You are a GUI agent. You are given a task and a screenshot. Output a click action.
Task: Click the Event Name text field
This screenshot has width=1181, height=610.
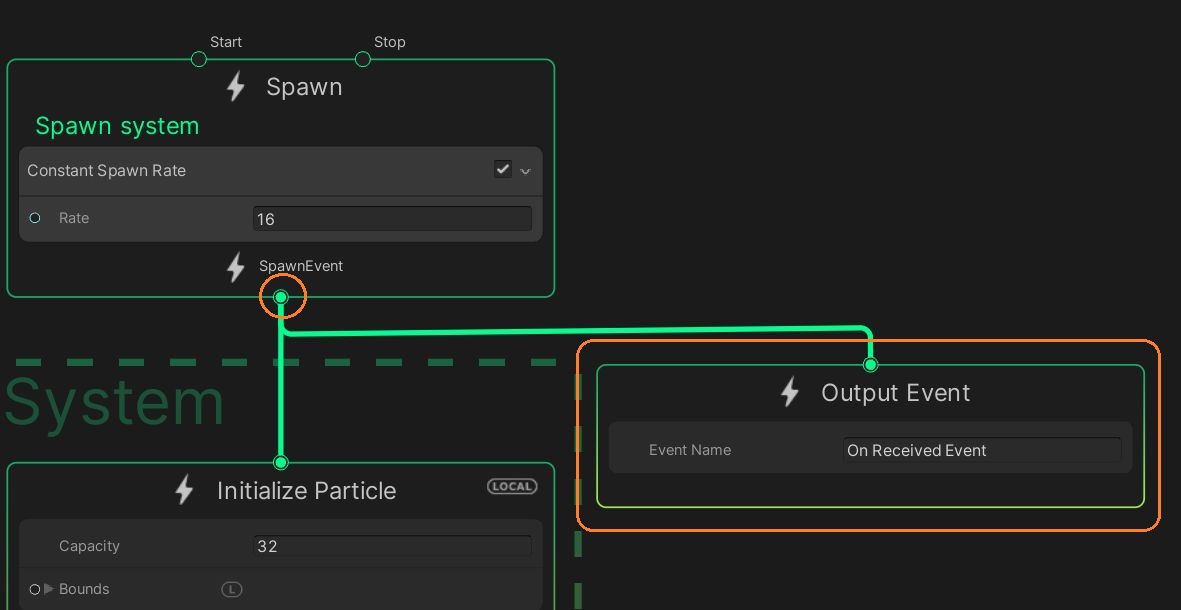[x=982, y=450]
